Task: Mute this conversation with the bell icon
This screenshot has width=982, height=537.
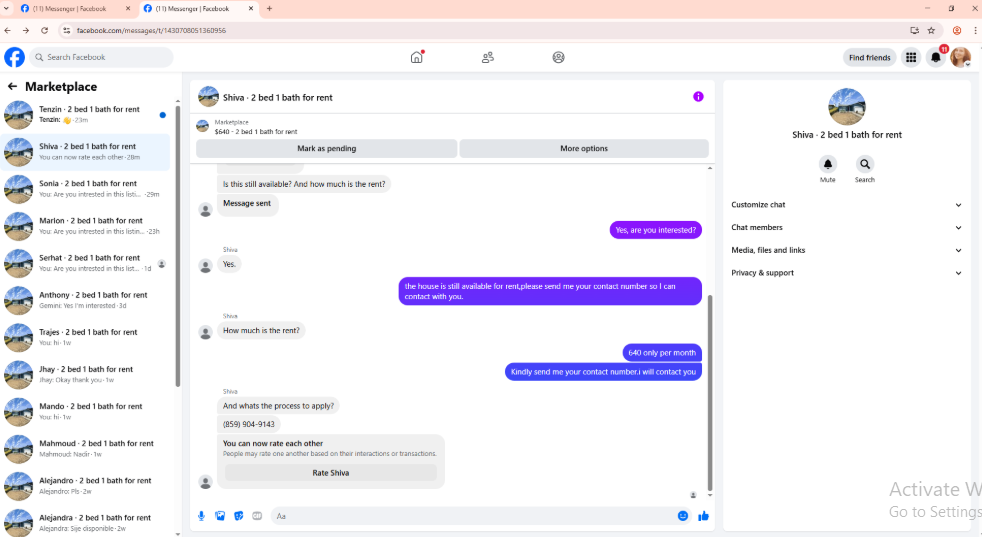Action: pos(827,164)
